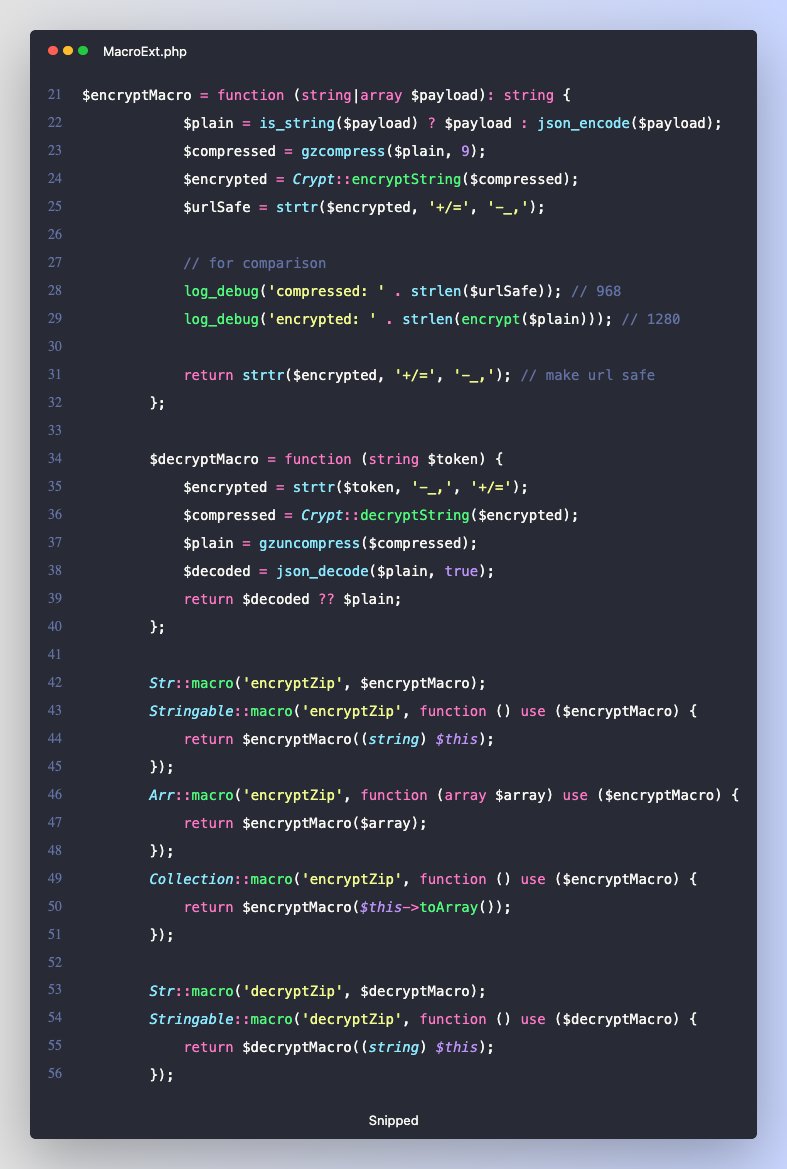Image resolution: width=787 pixels, height=1169 pixels.
Task: Click $decryptMacro definition on line 34
Action: pos(204,459)
